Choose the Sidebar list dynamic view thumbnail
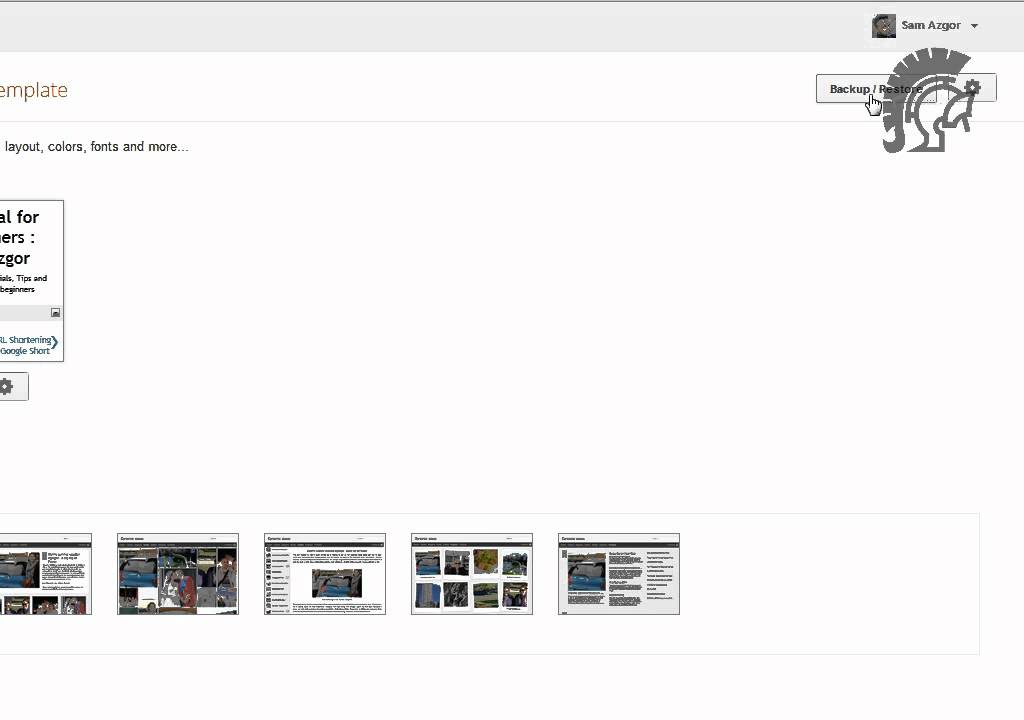 pyautogui.click(x=325, y=574)
